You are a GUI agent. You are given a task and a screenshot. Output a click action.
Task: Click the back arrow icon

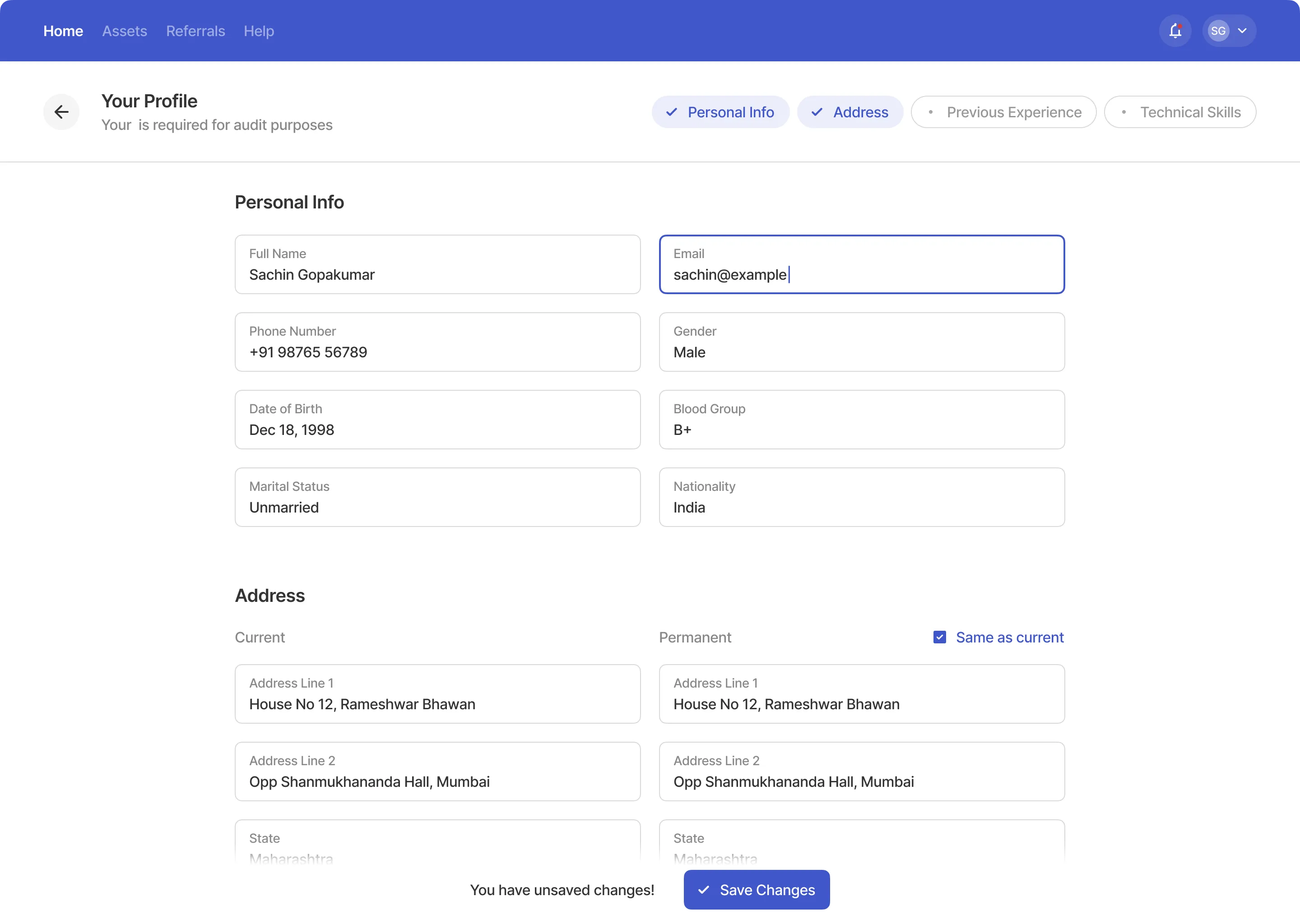point(61,112)
